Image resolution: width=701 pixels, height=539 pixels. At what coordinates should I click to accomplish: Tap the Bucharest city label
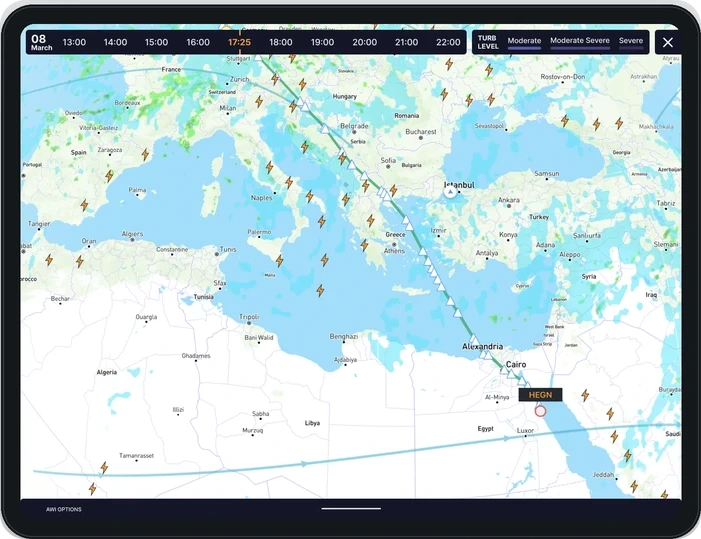click(421, 131)
